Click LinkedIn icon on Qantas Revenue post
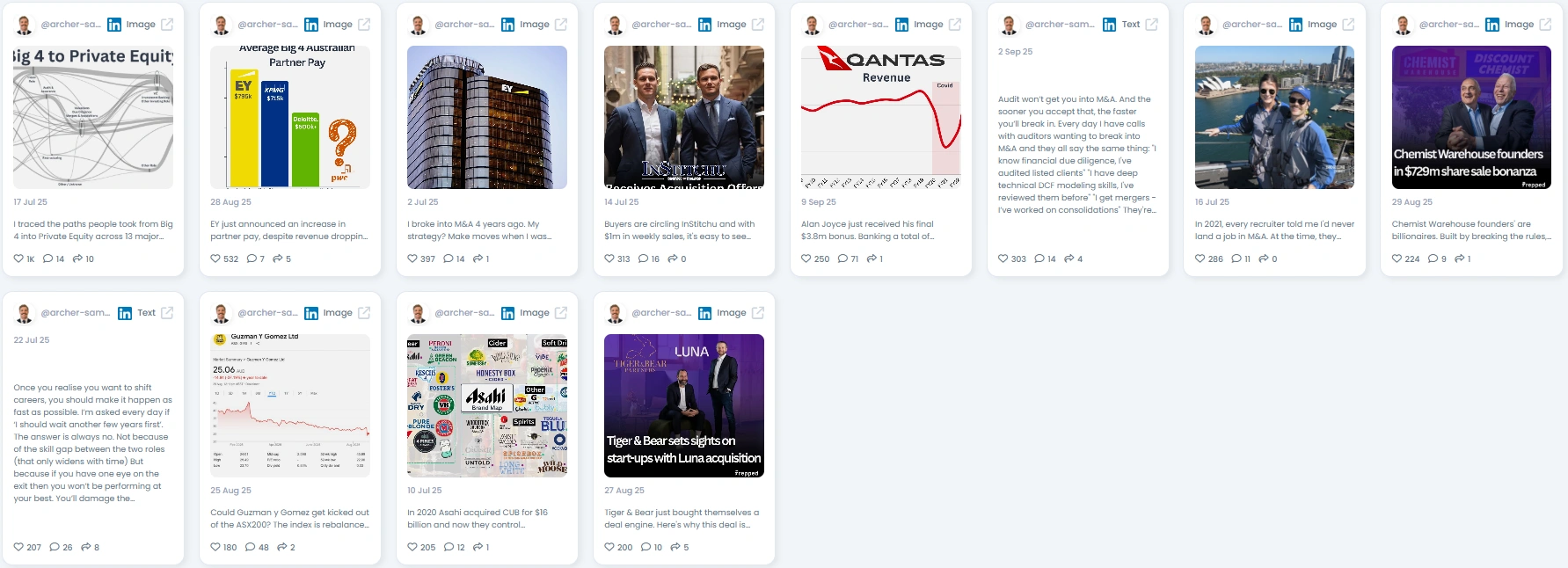1568x568 pixels. coord(902,25)
